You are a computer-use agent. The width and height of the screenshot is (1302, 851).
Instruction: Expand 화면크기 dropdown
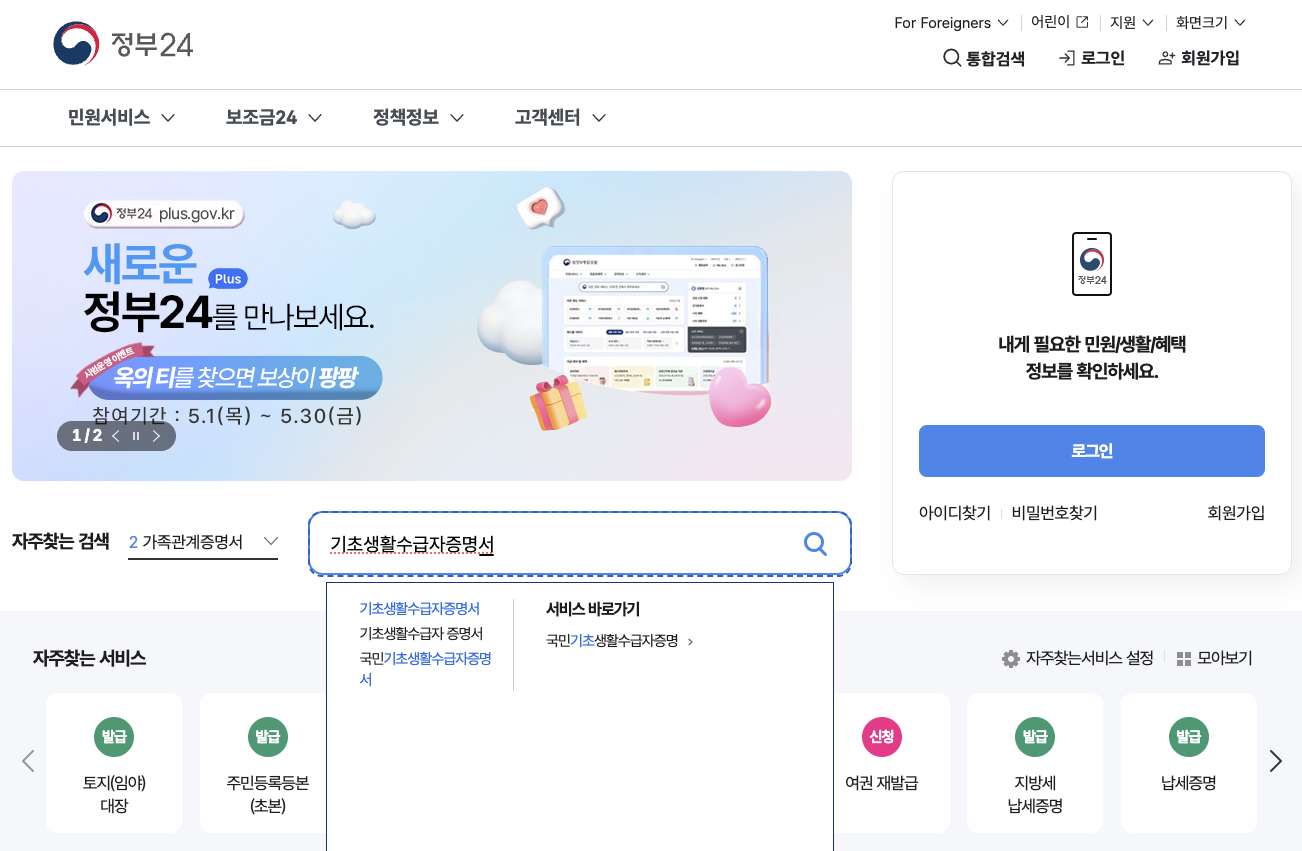point(1211,22)
